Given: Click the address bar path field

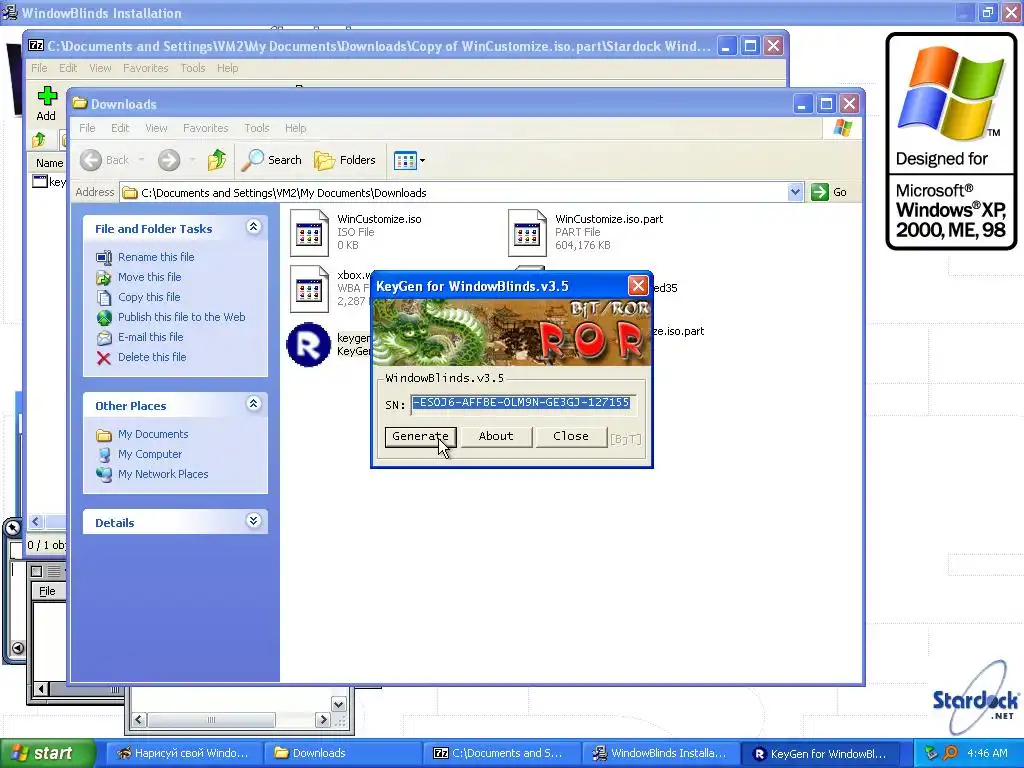Looking at the screenshot, I should (454, 193).
